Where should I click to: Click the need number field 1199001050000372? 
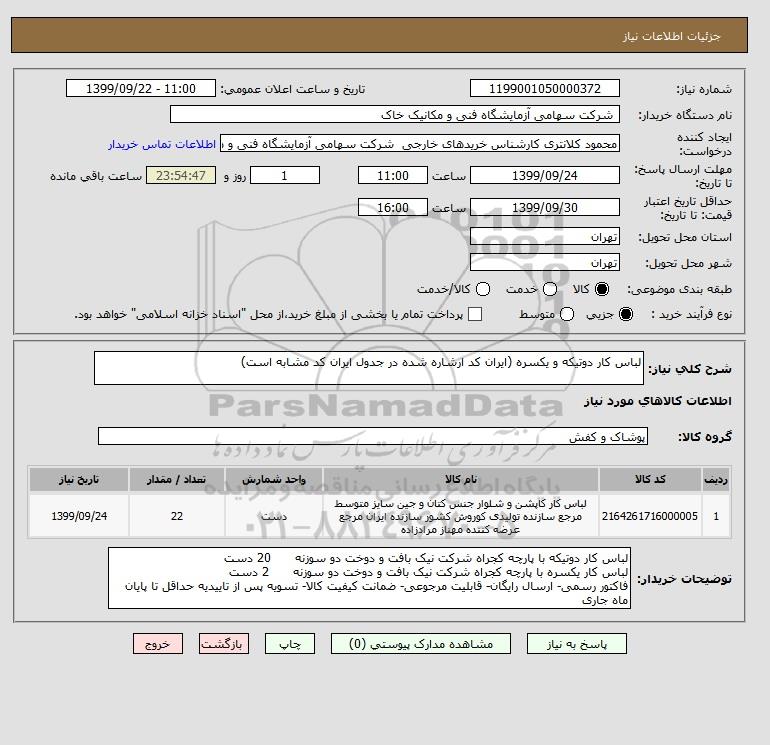[x=545, y=88]
